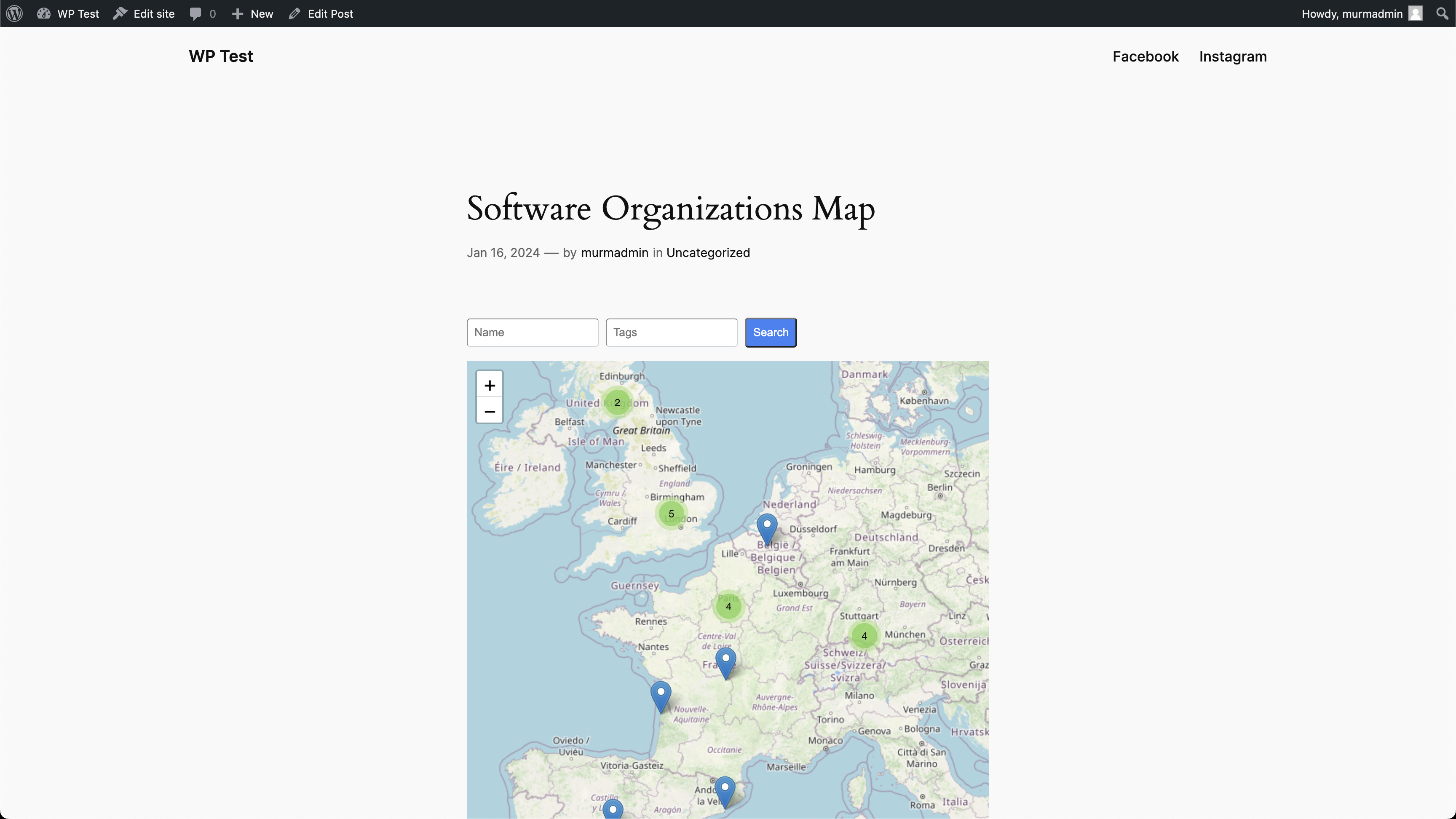Click the cluster of 5 near London

point(671,514)
